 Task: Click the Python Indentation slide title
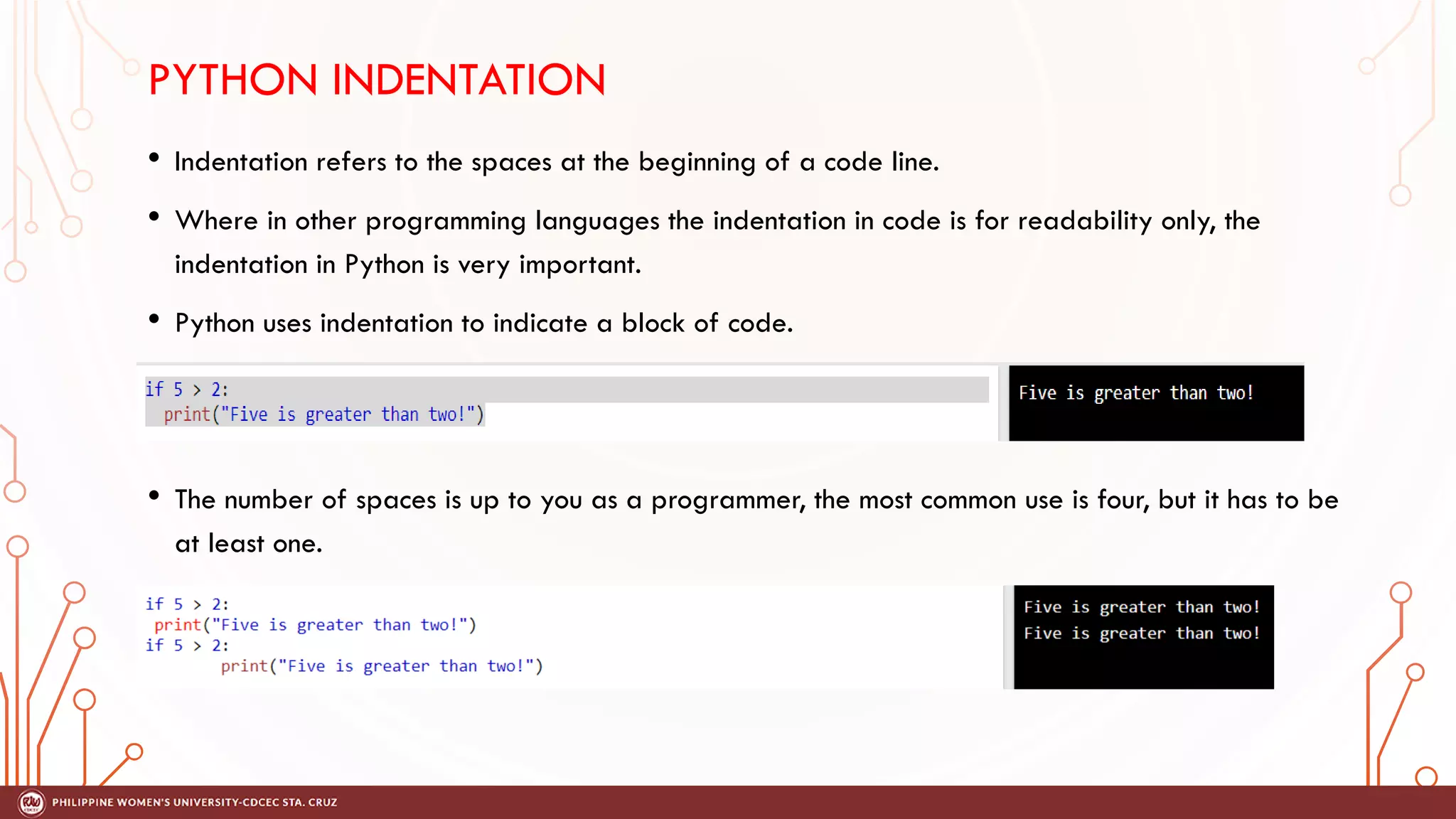point(377,80)
